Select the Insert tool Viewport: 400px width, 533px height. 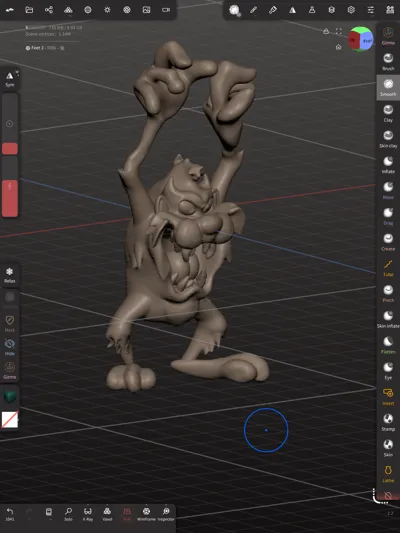(388, 396)
